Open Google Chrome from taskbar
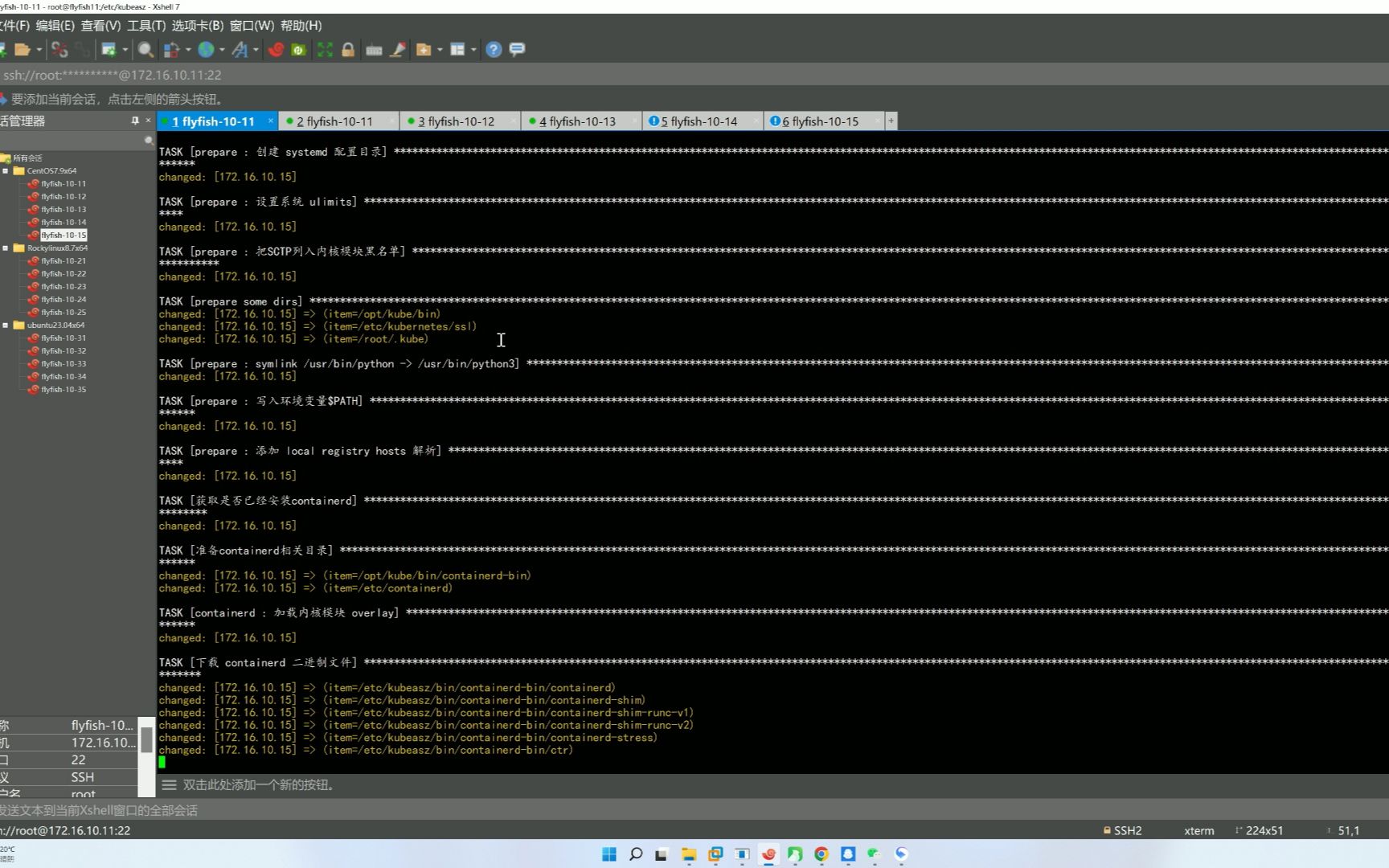This screenshot has width=1389, height=868. click(x=822, y=854)
